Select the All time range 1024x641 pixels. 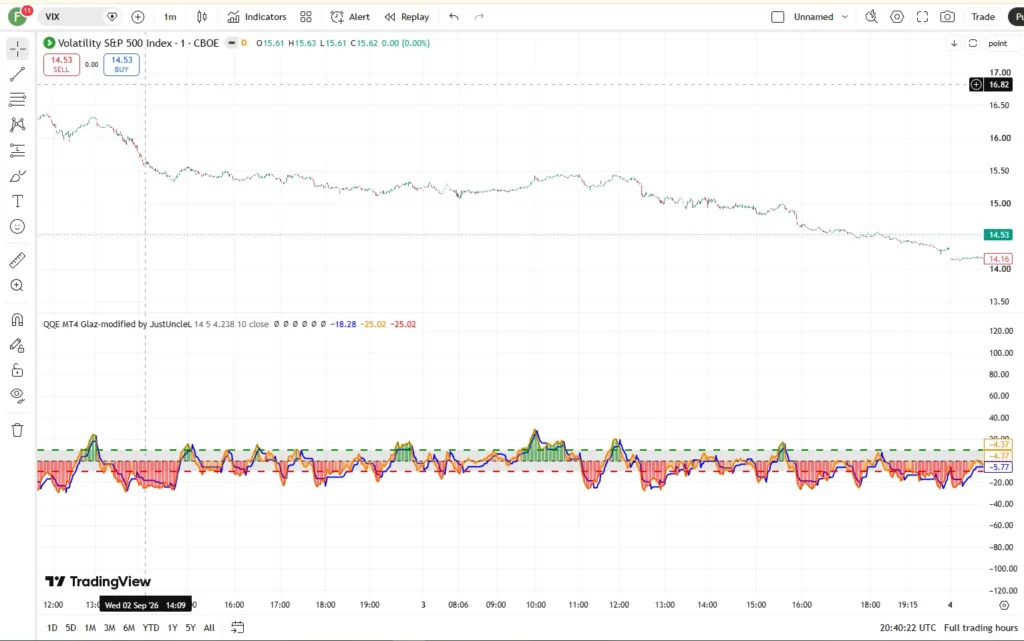coord(209,627)
